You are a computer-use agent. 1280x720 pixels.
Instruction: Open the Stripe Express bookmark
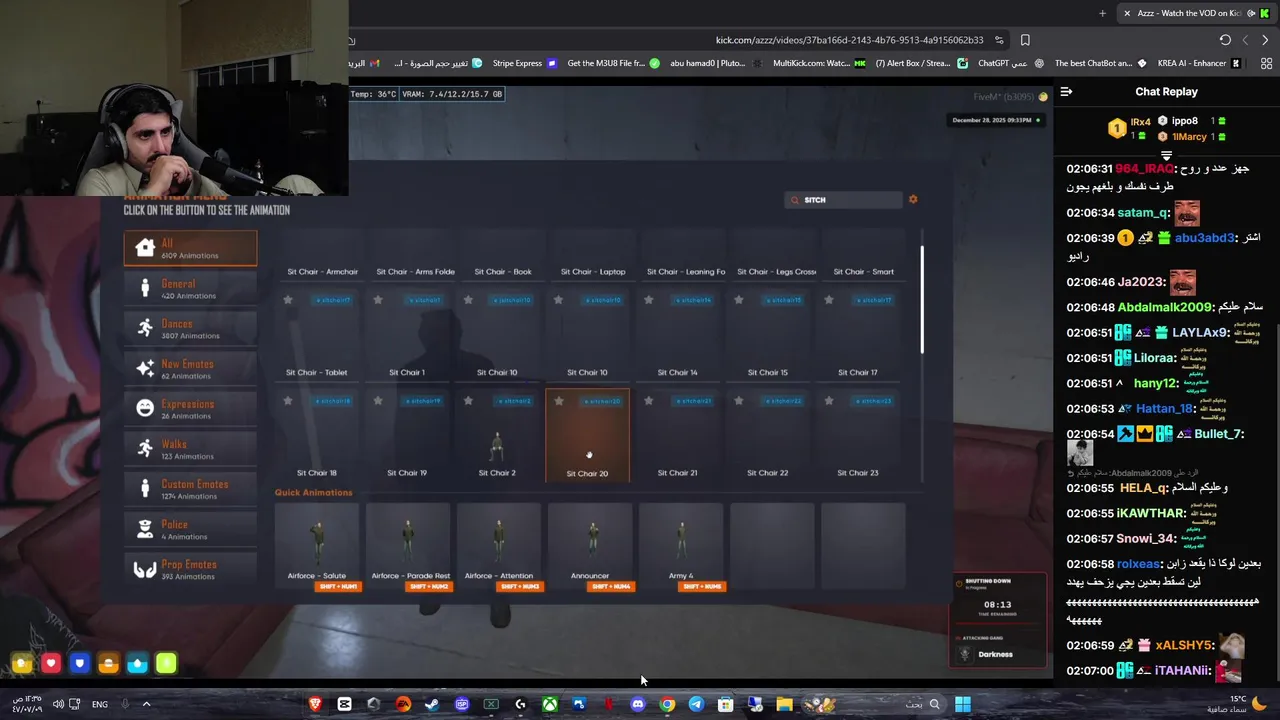pyautogui.click(x=525, y=63)
